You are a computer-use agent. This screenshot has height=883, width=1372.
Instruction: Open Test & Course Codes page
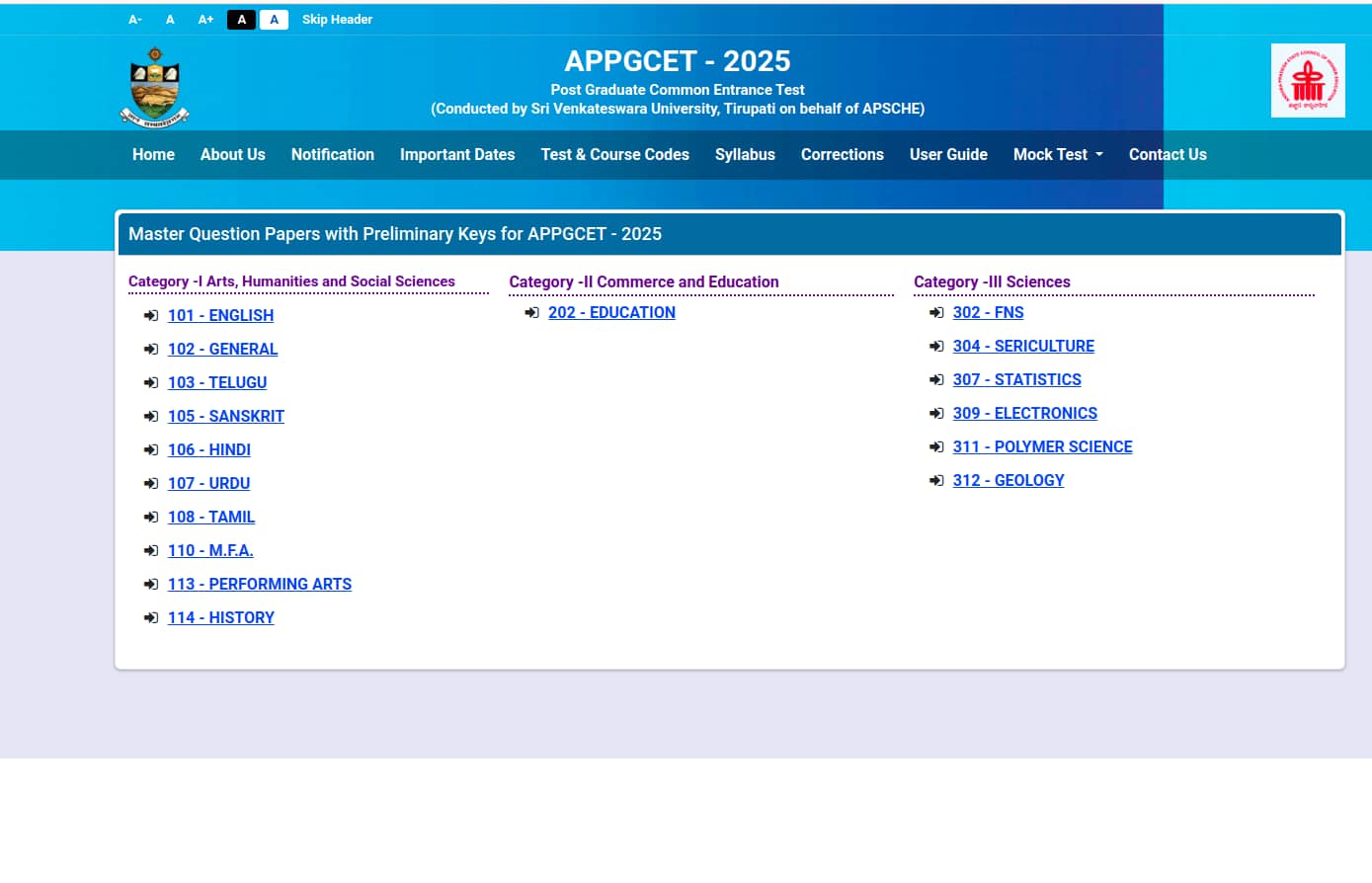coord(614,155)
